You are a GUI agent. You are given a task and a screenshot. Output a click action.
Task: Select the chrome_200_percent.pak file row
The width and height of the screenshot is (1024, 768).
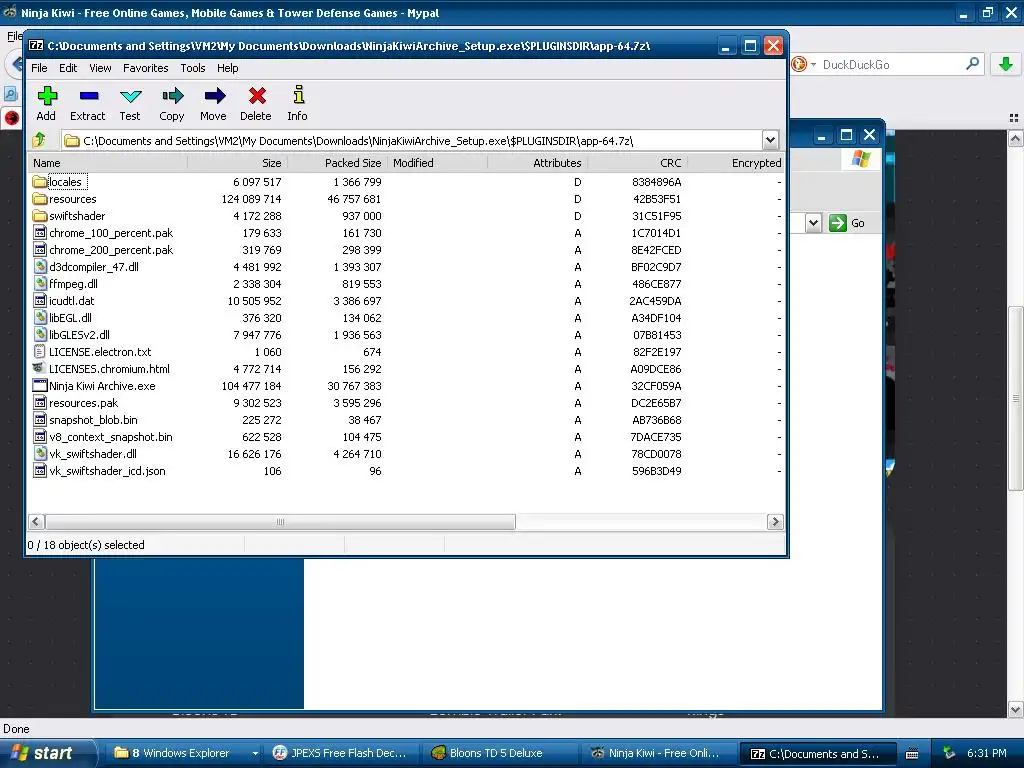point(406,250)
